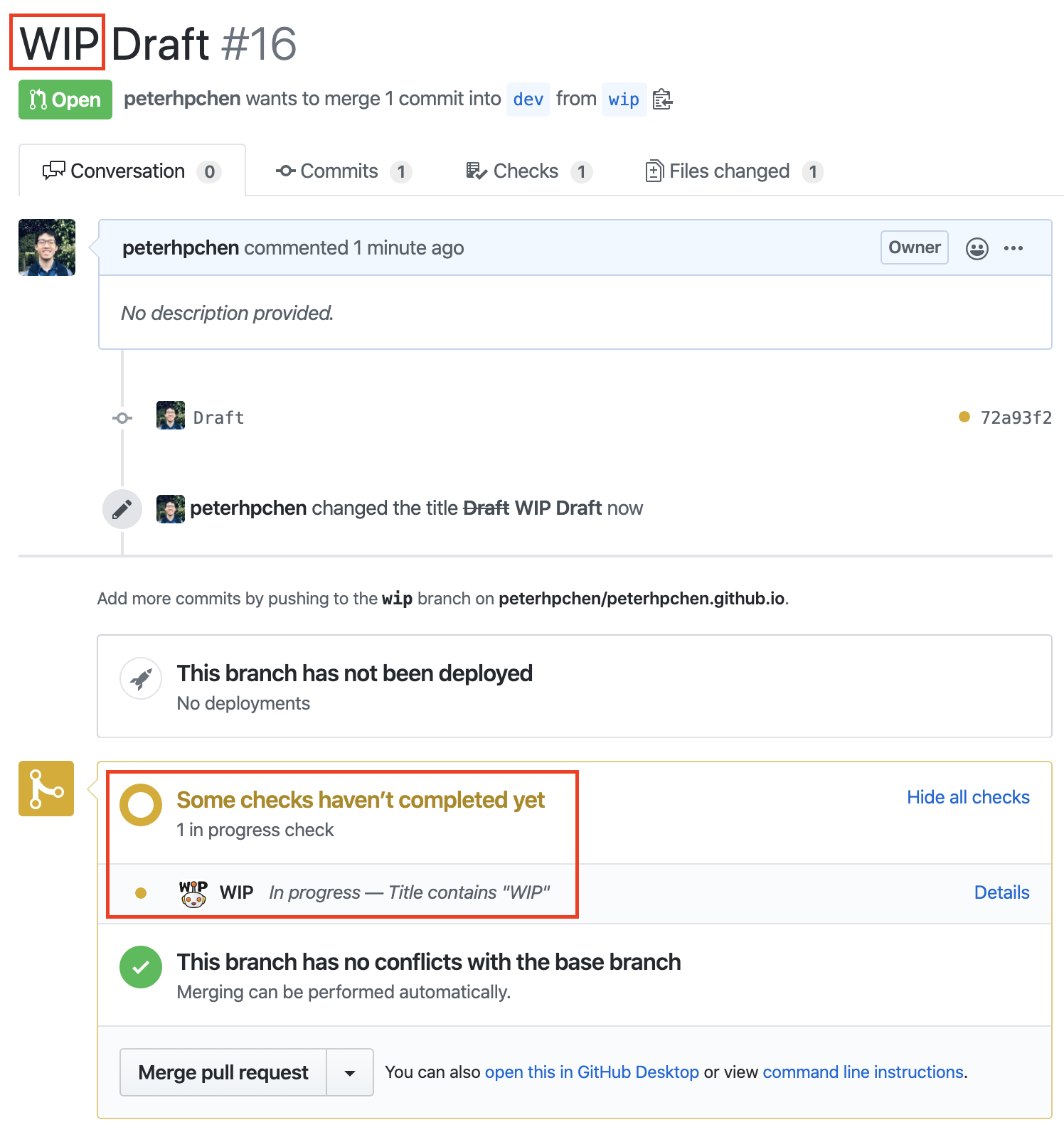Image resolution: width=1064 pixels, height=1132 pixels.
Task: Click the yellow merge status branch icon
Action: [46, 789]
